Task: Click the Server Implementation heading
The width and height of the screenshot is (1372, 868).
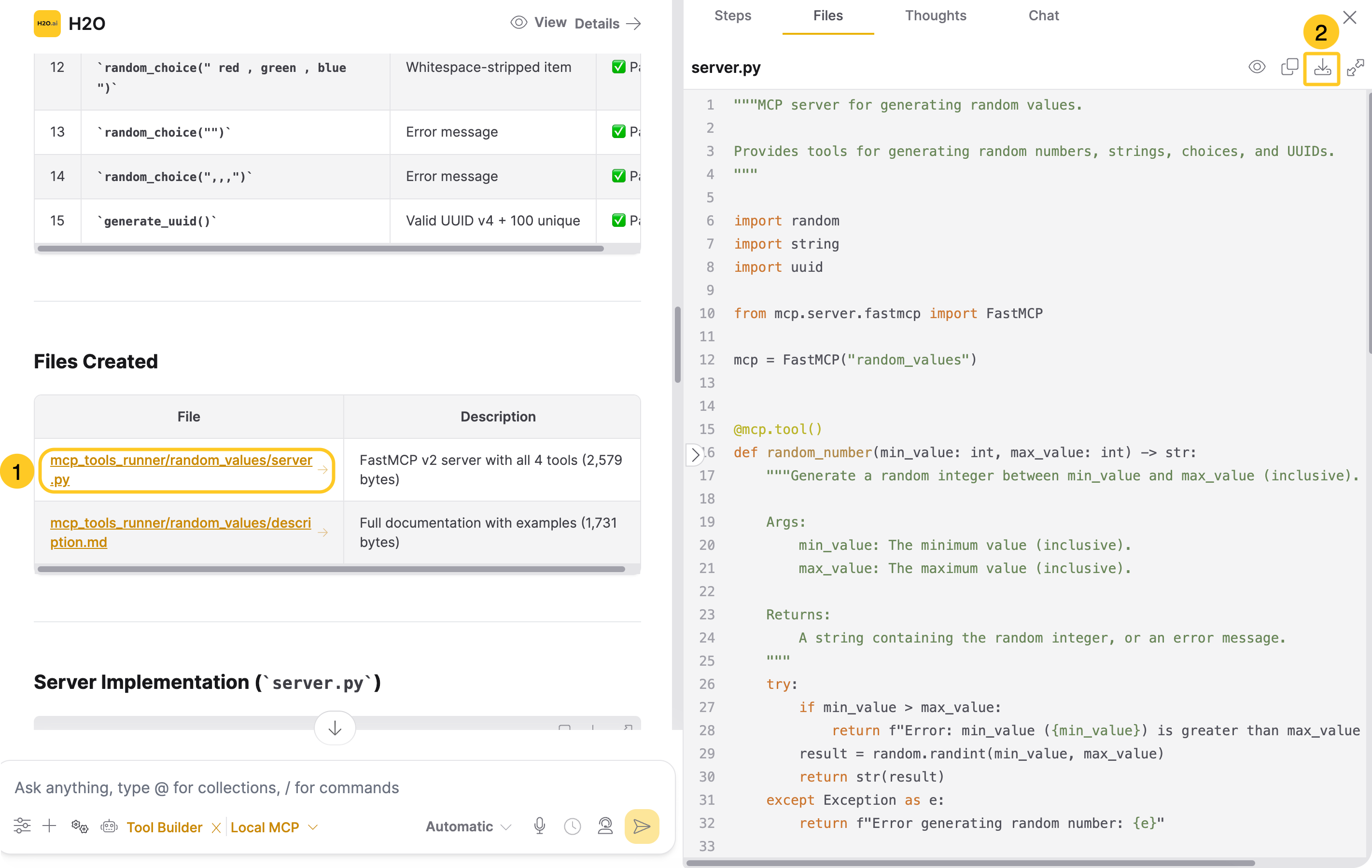Action: pyautogui.click(x=208, y=682)
